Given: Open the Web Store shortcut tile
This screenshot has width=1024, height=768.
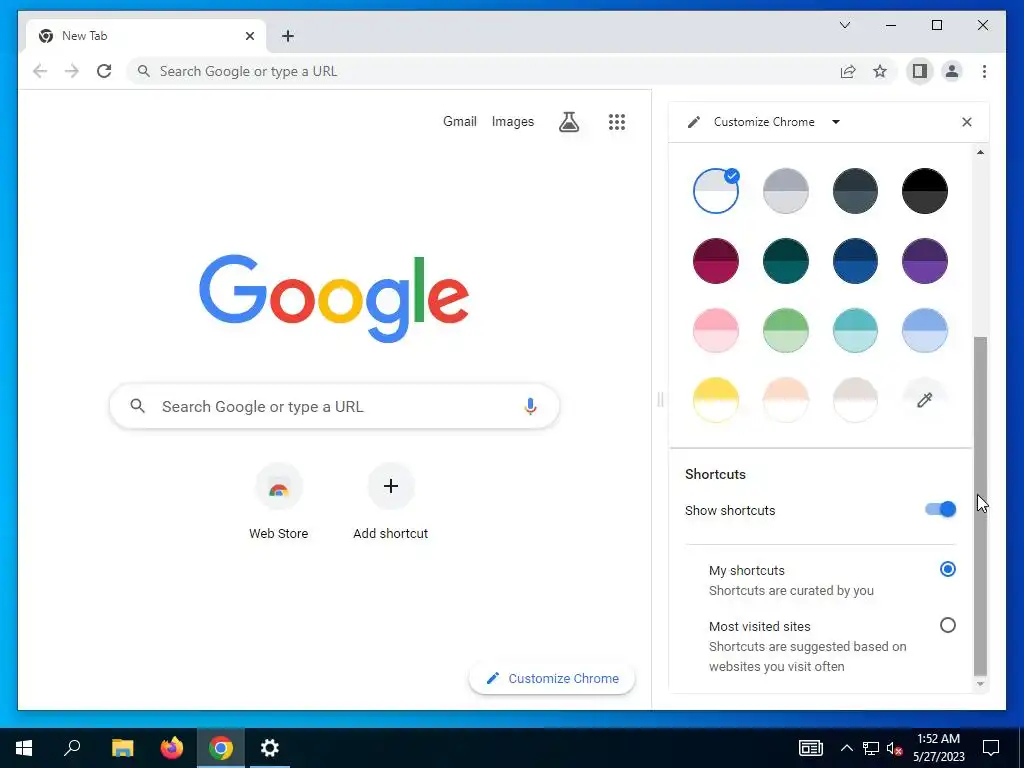Looking at the screenshot, I should point(279,502).
